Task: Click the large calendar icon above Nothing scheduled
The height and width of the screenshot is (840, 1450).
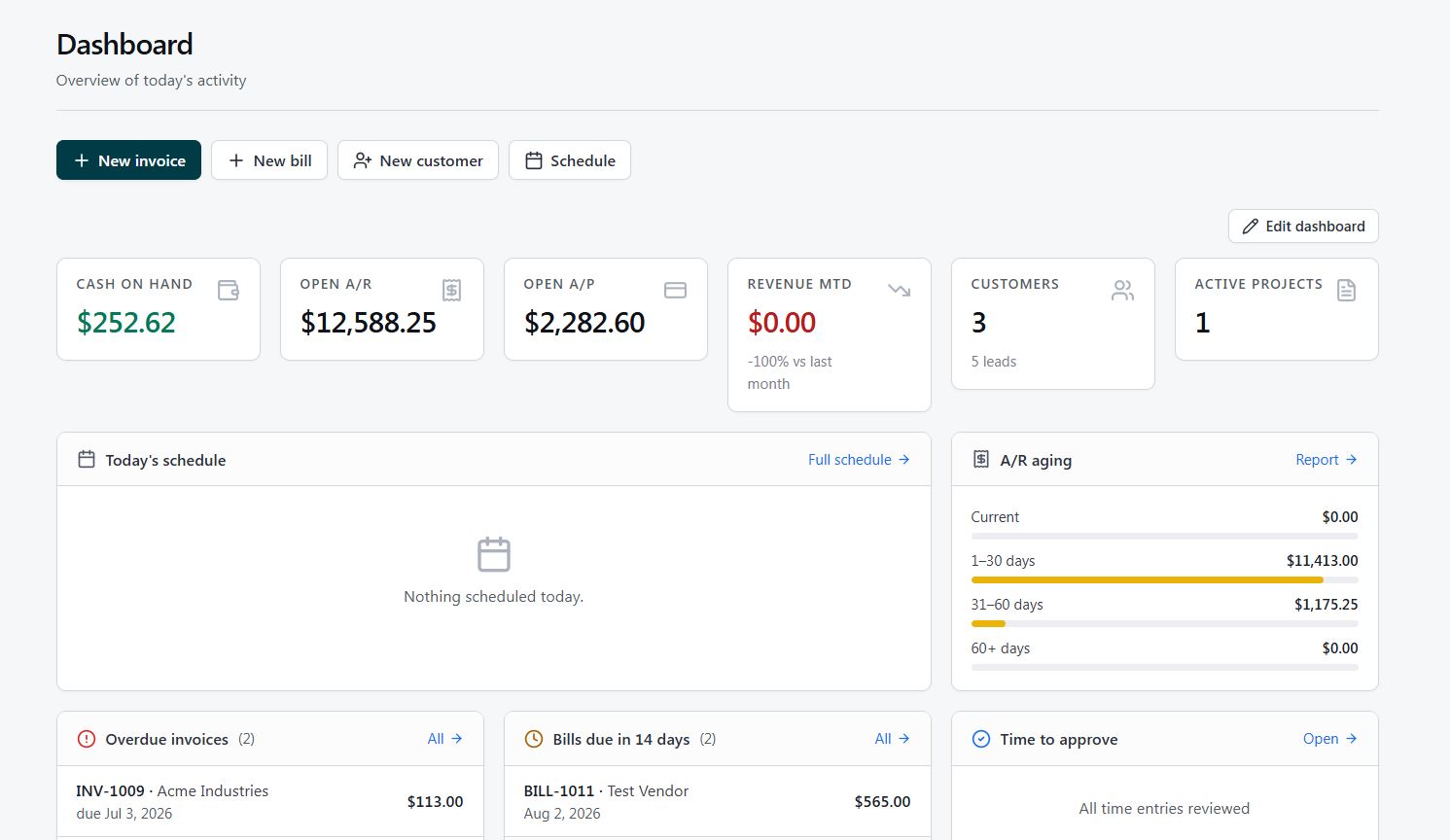Action: tap(494, 554)
